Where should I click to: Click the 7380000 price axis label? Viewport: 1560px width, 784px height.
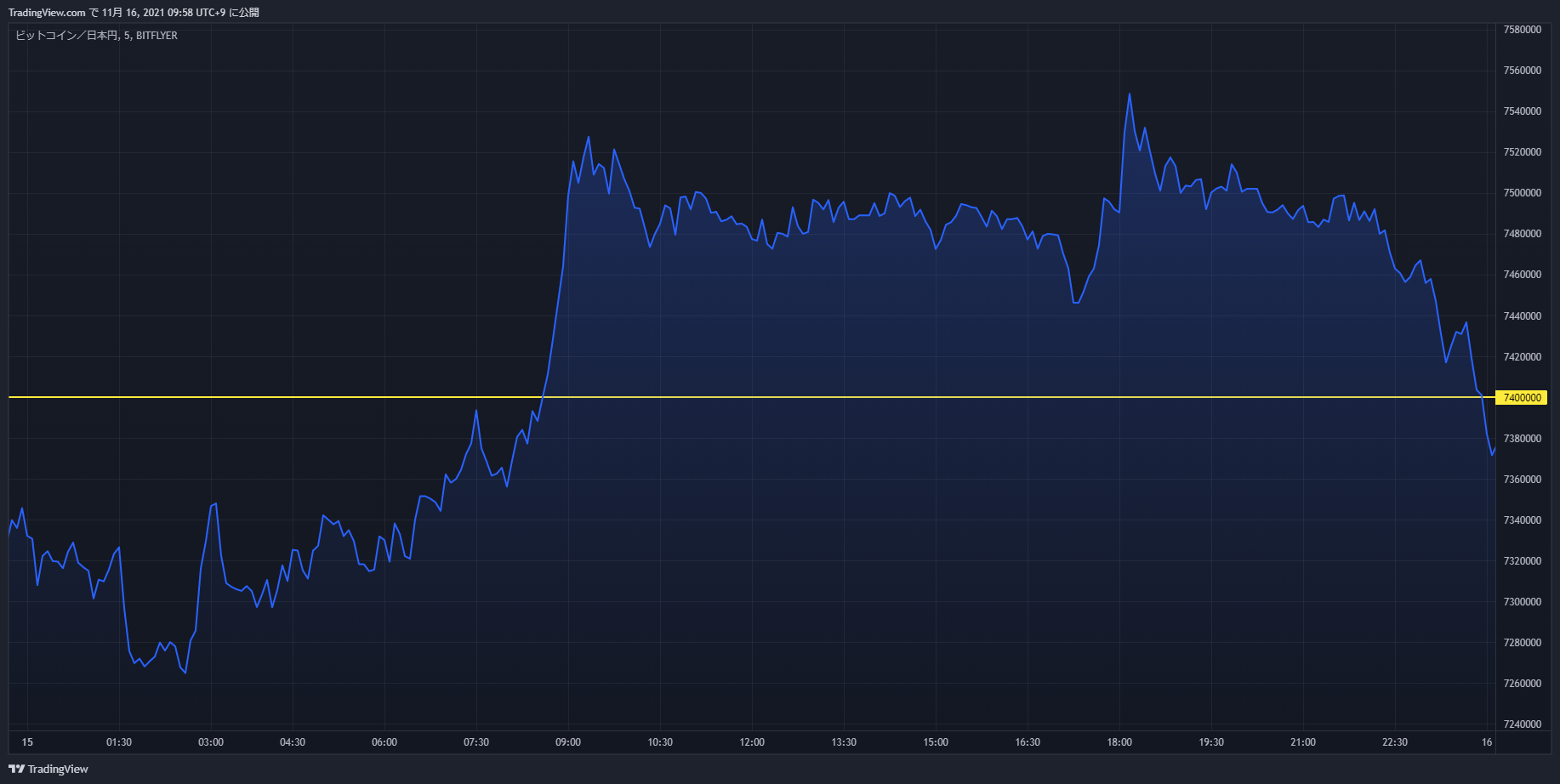point(1522,439)
